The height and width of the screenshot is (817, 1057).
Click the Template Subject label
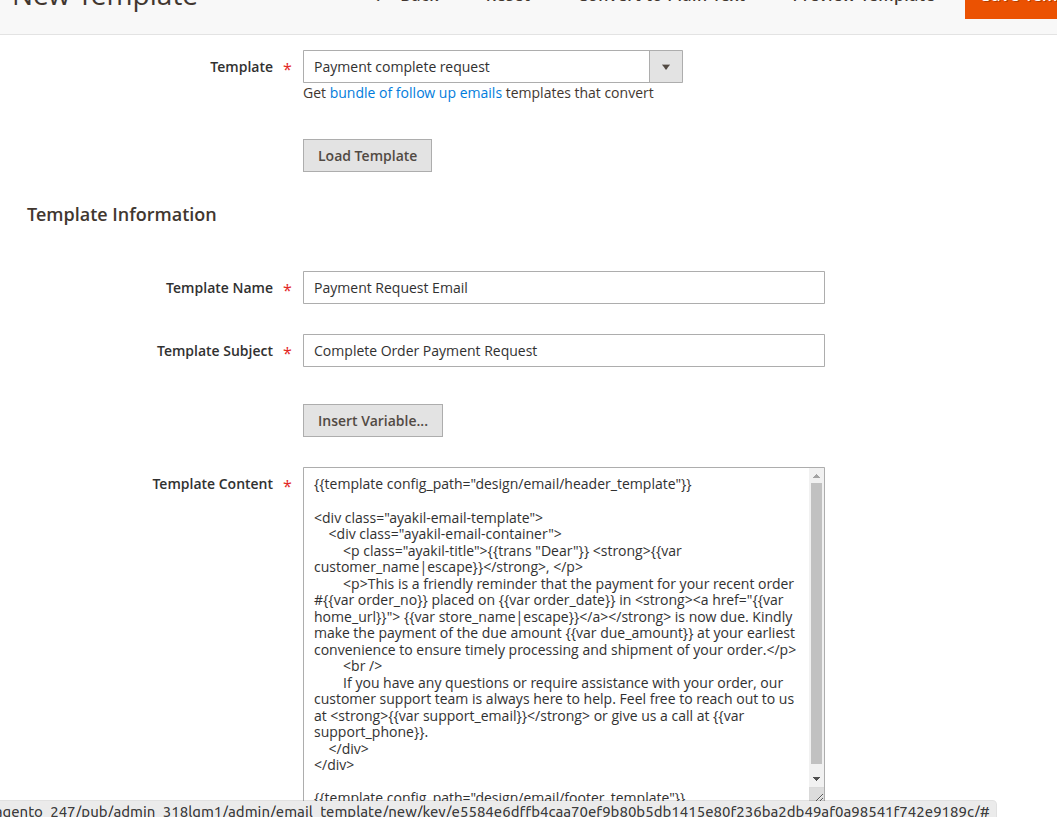pyautogui.click(x=214, y=351)
